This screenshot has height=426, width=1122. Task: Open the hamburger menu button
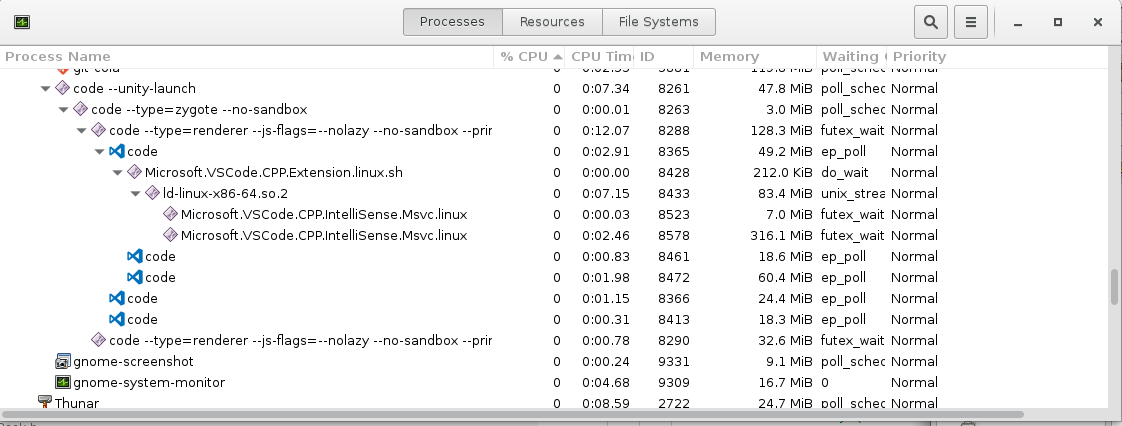971,22
